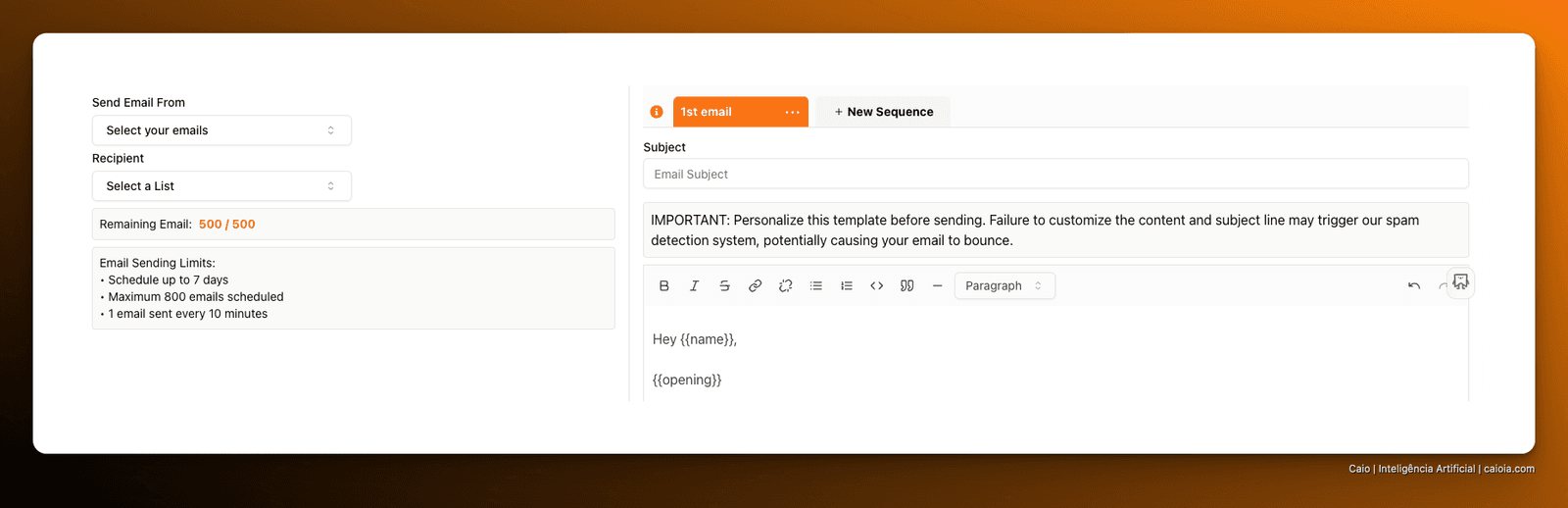Click the Maximum 800 emails scheduled line
Viewport: 1568px width, 508px height.
click(192, 297)
